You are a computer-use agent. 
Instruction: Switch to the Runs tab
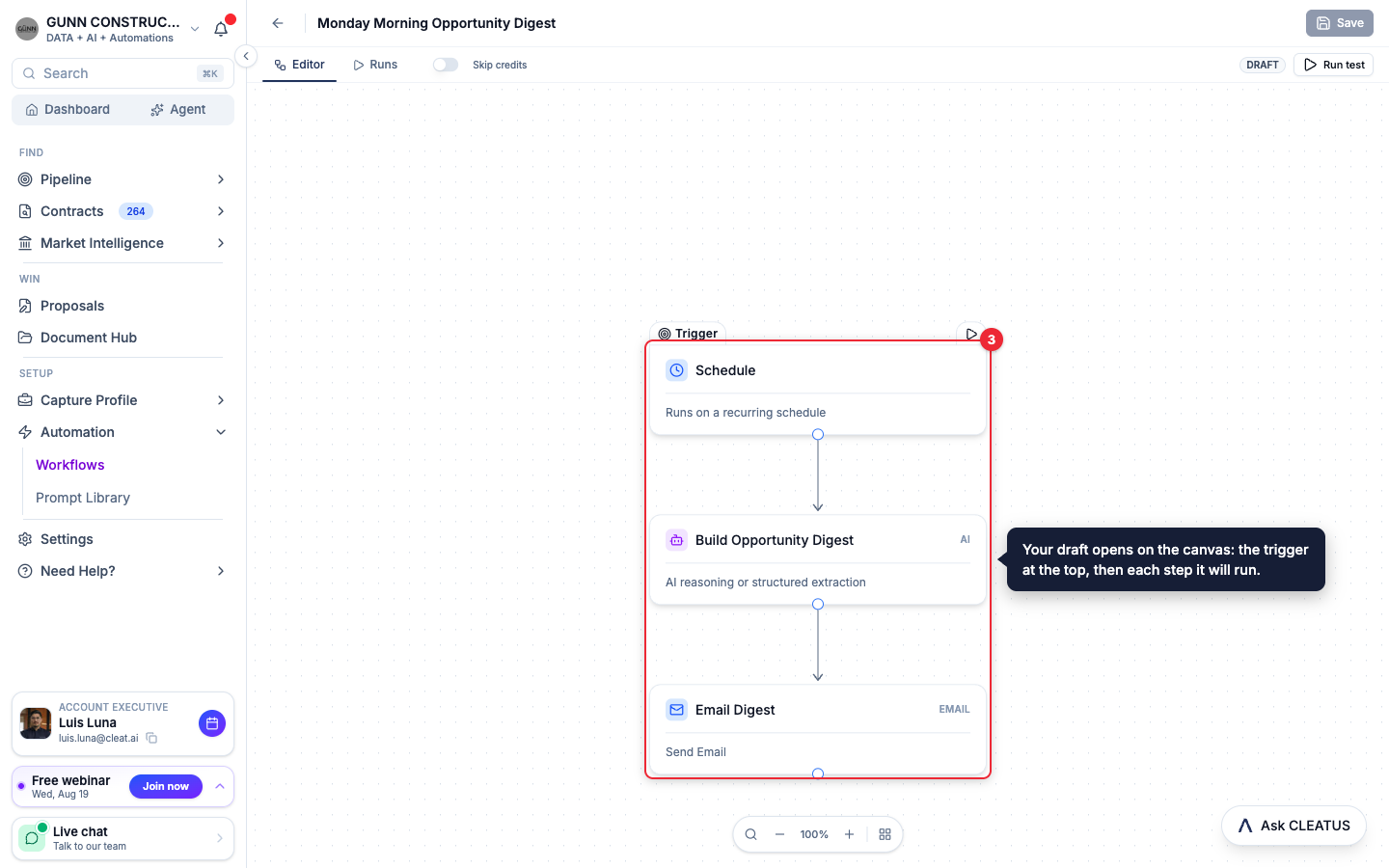tap(375, 65)
